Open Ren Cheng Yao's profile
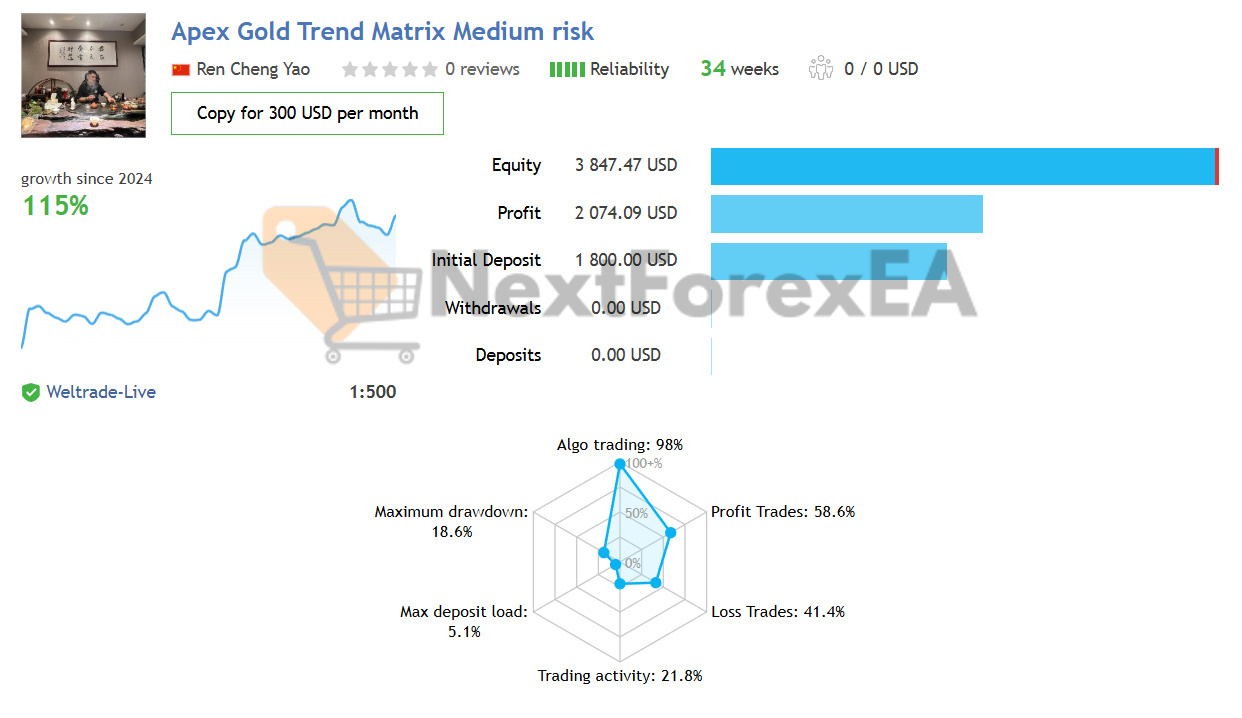Image resolution: width=1242 pixels, height=718 pixels. tap(252, 69)
